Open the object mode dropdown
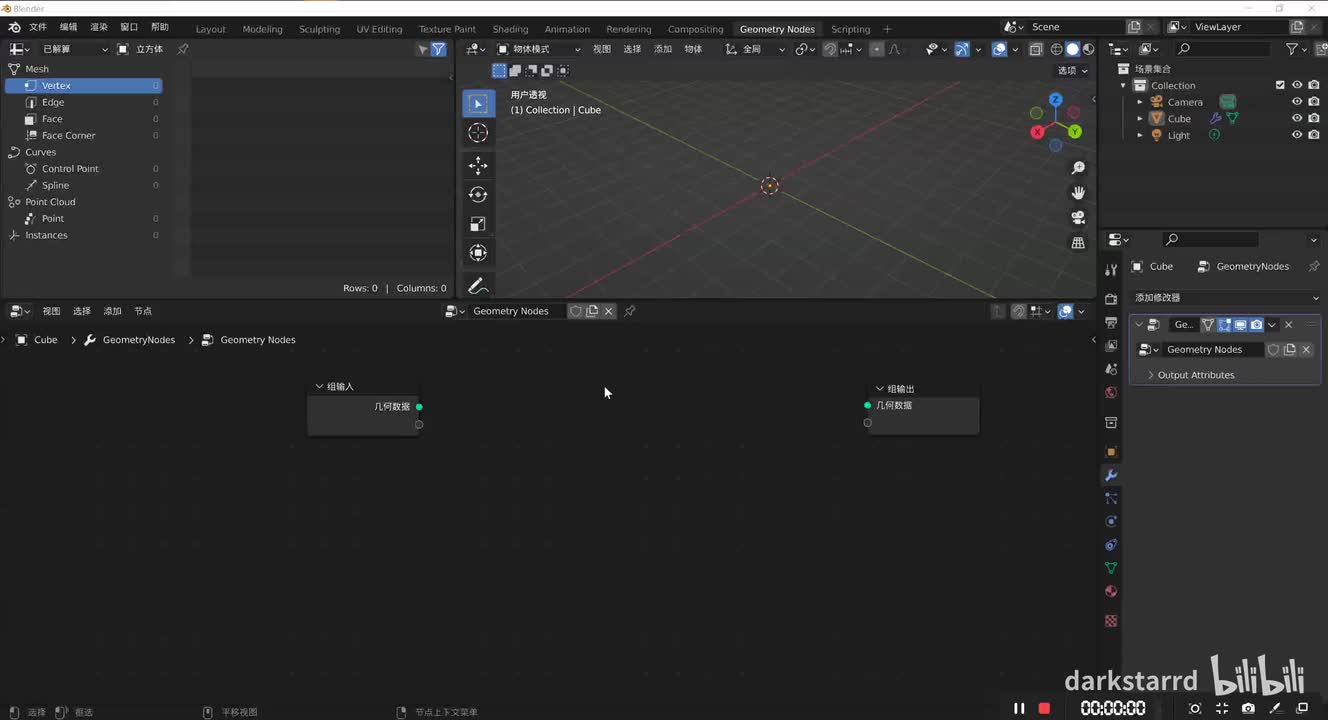The height and width of the screenshot is (720, 1328). coord(538,49)
